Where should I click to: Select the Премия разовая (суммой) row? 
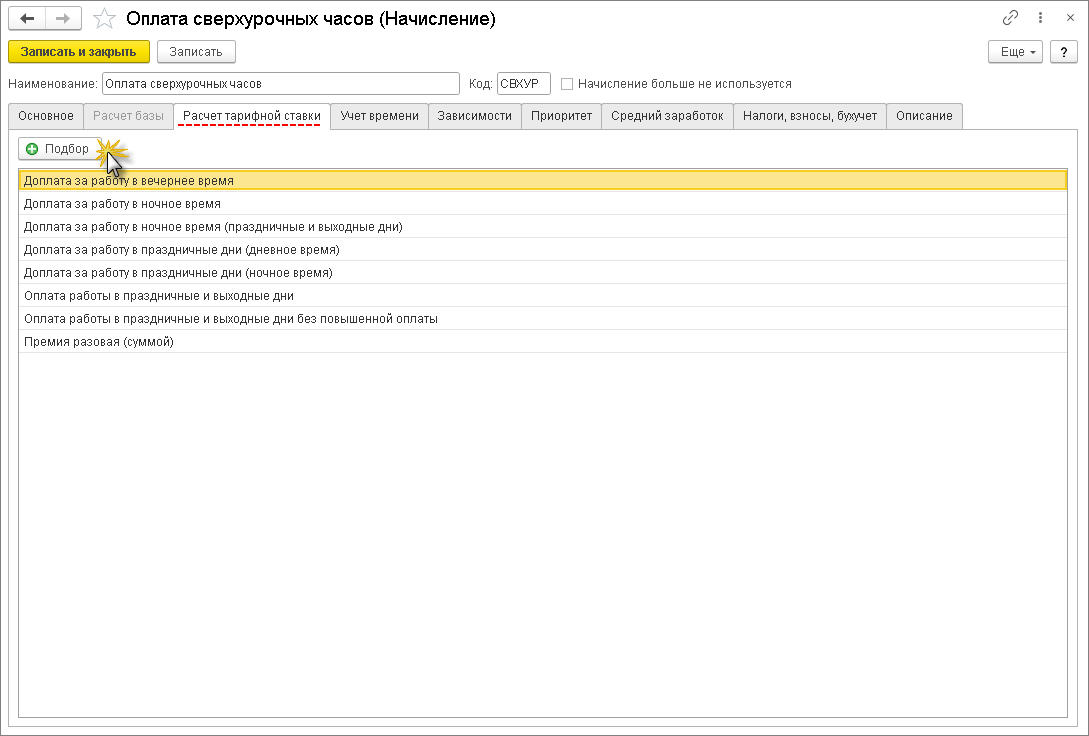[x=542, y=342]
